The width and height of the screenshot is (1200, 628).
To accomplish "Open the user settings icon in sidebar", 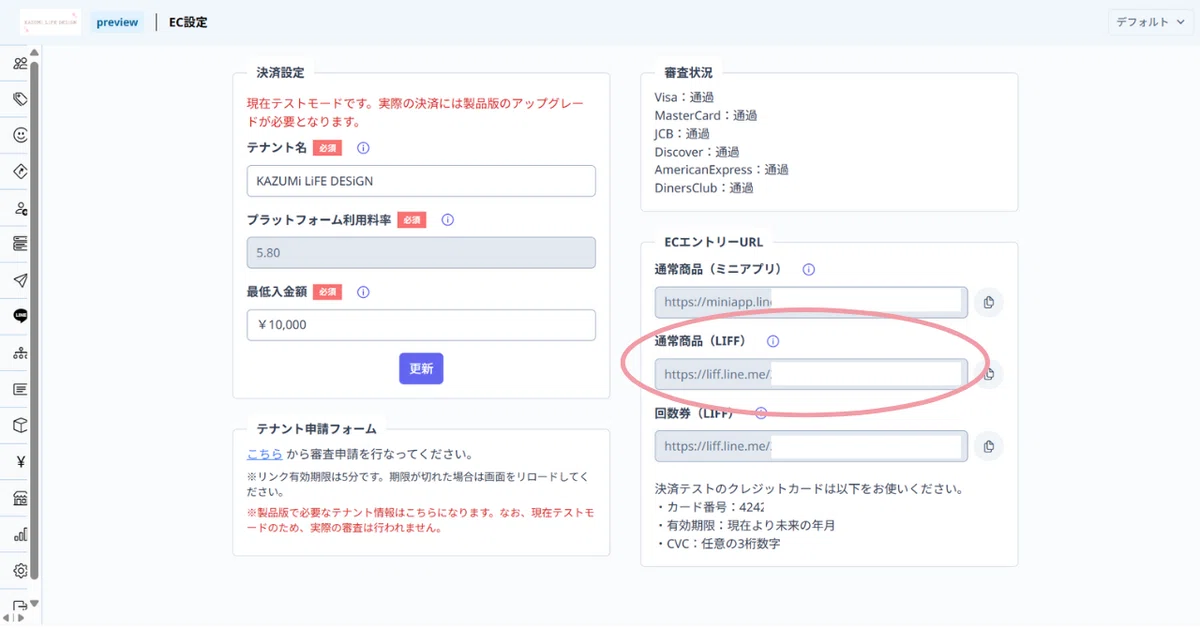I will click(20, 208).
